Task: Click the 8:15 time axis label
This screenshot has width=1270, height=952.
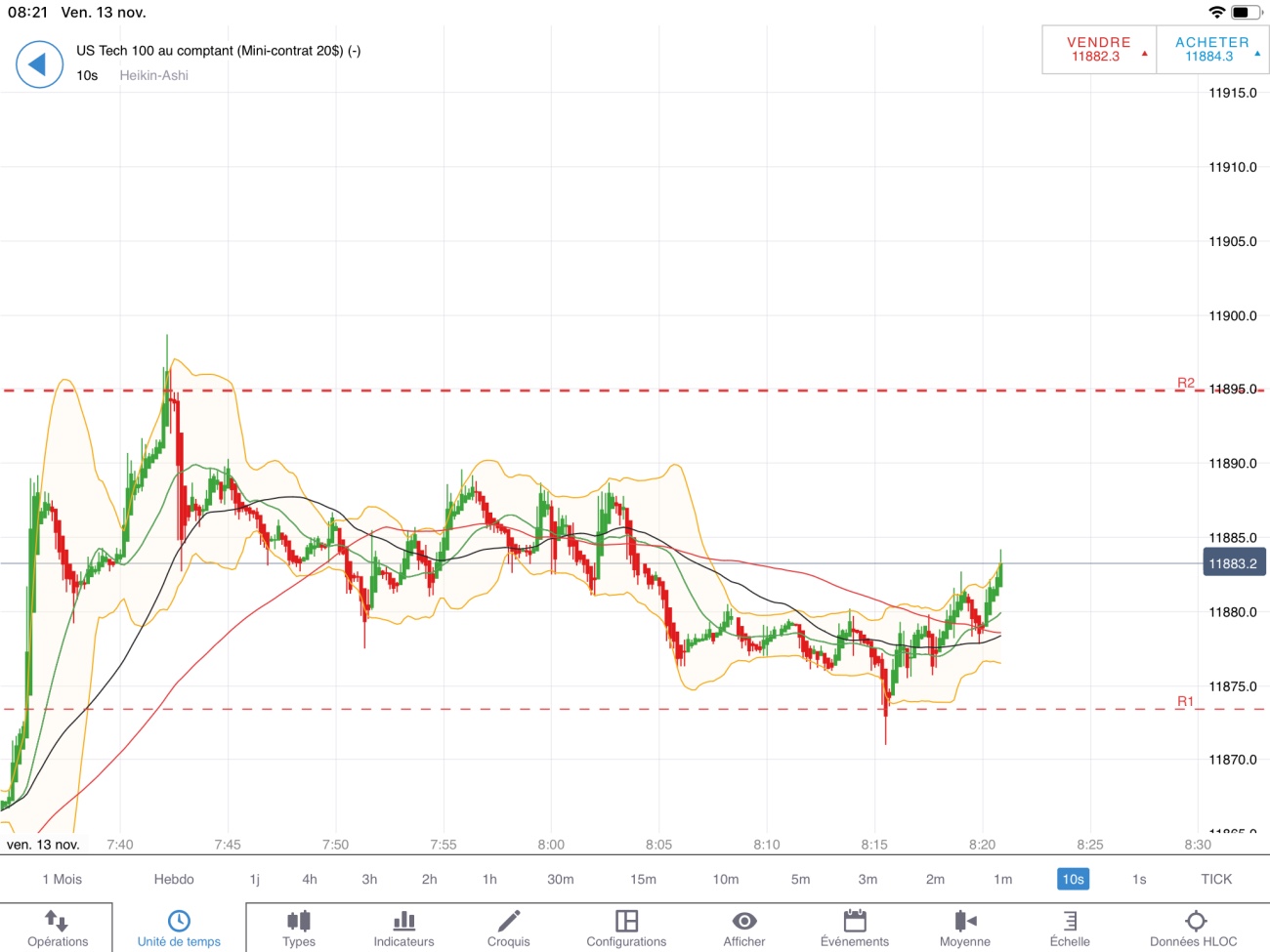Action: pos(874,845)
